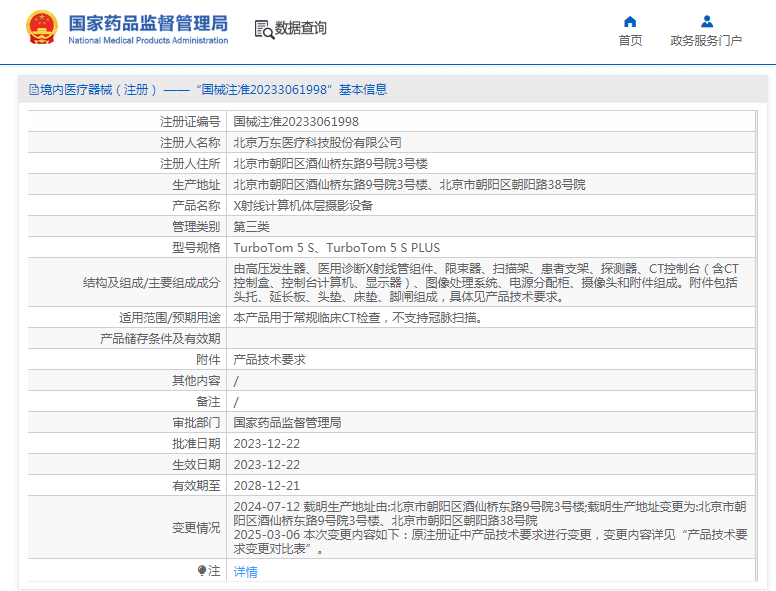Select the 结构及组成 description text
The height and width of the screenshot is (591, 776).
[x=486, y=283]
